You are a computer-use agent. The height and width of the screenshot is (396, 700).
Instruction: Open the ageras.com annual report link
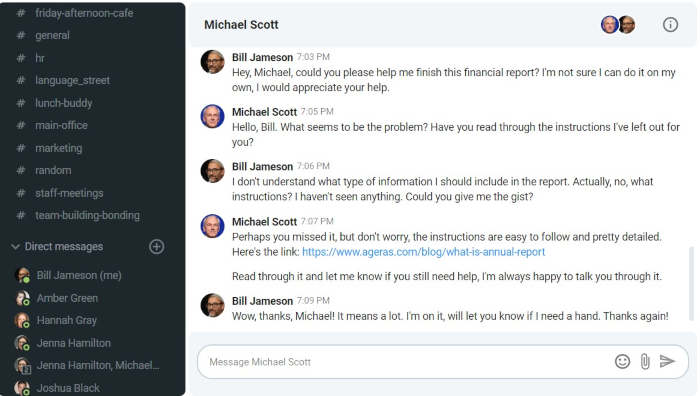(x=423, y=252)
